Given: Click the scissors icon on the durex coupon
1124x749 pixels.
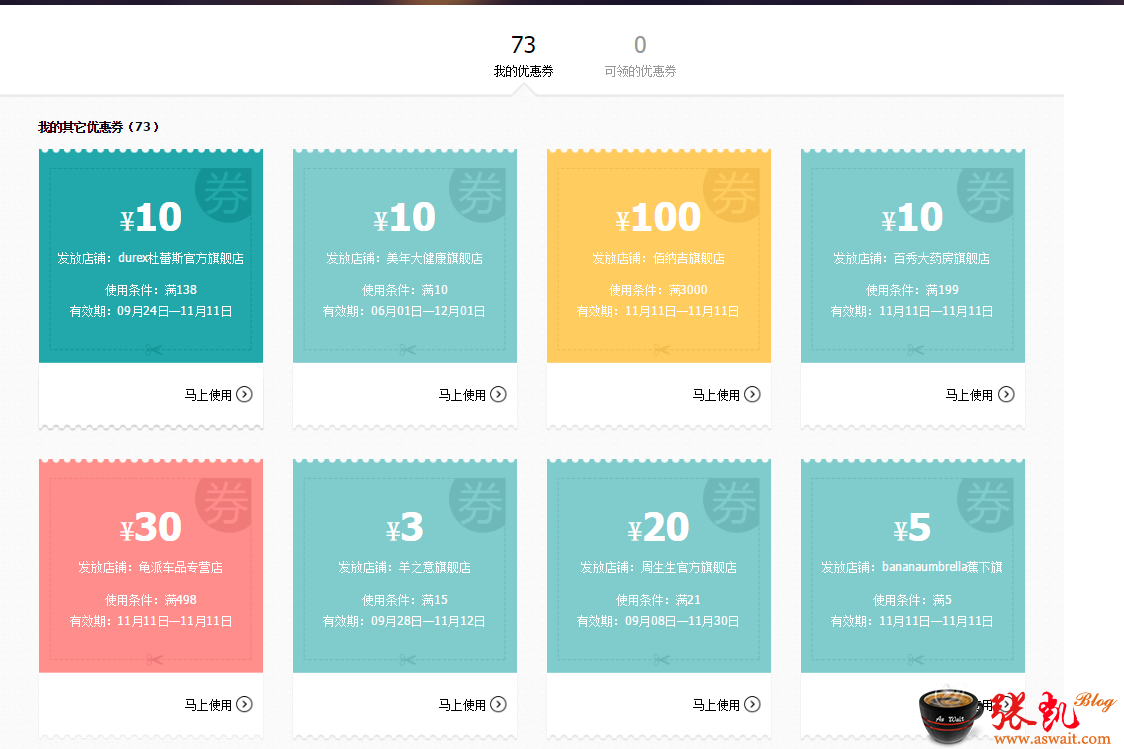Looking at the screenshot, I should pos(153,350).
